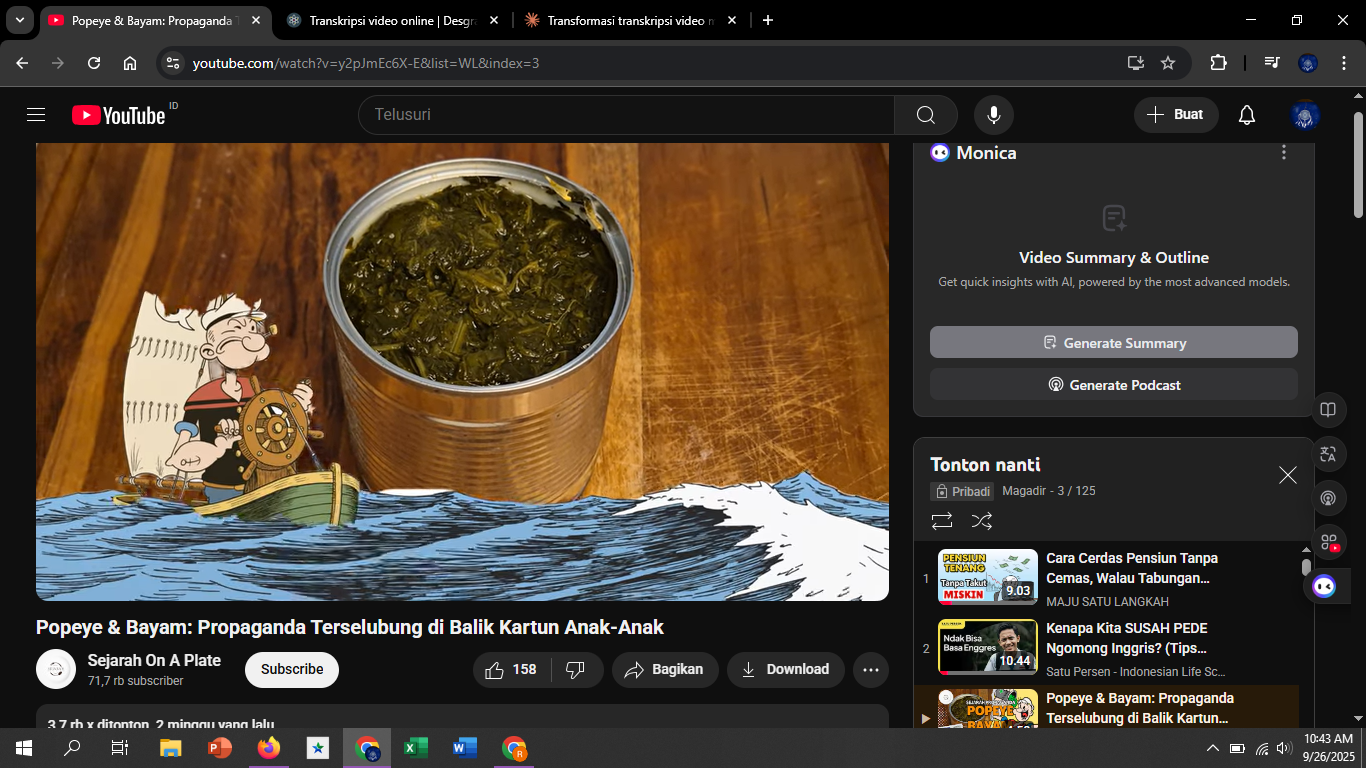Close the Transformasi transkripsi video tab

732,20
